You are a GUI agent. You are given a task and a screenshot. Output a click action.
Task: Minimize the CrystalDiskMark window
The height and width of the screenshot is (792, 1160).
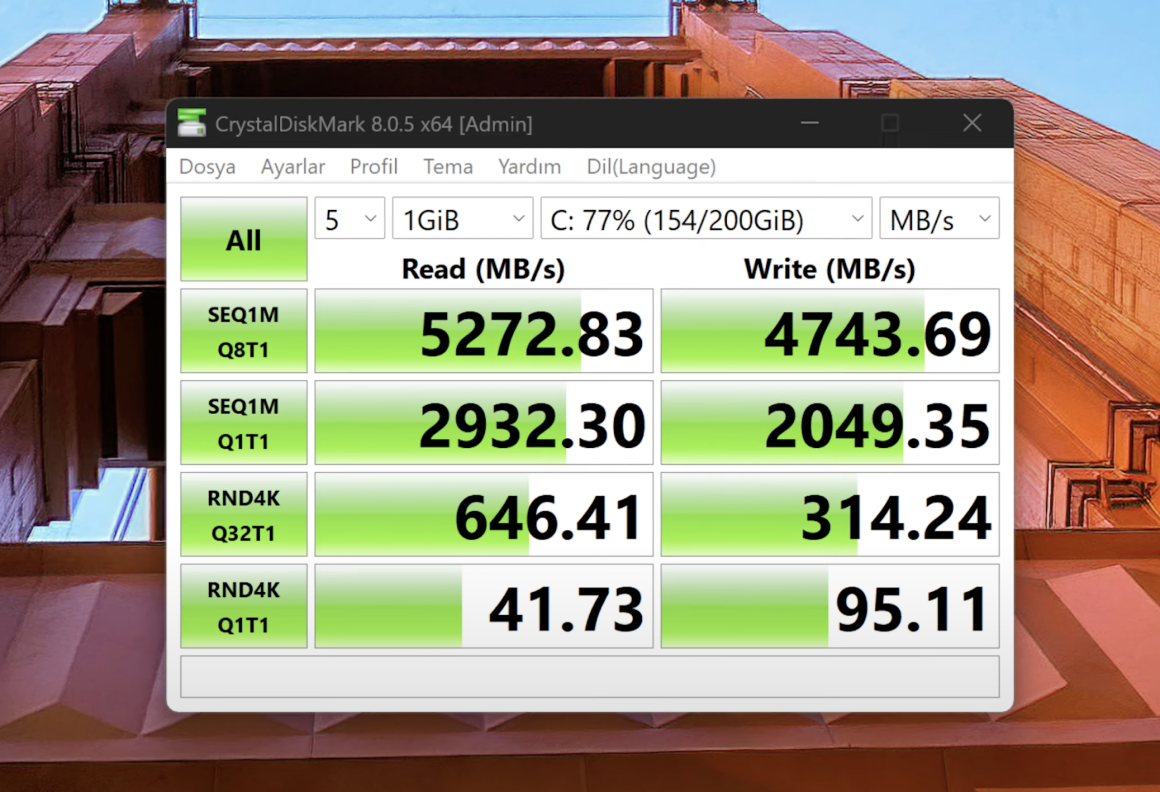pyautogui.click(x=809, y=123)
